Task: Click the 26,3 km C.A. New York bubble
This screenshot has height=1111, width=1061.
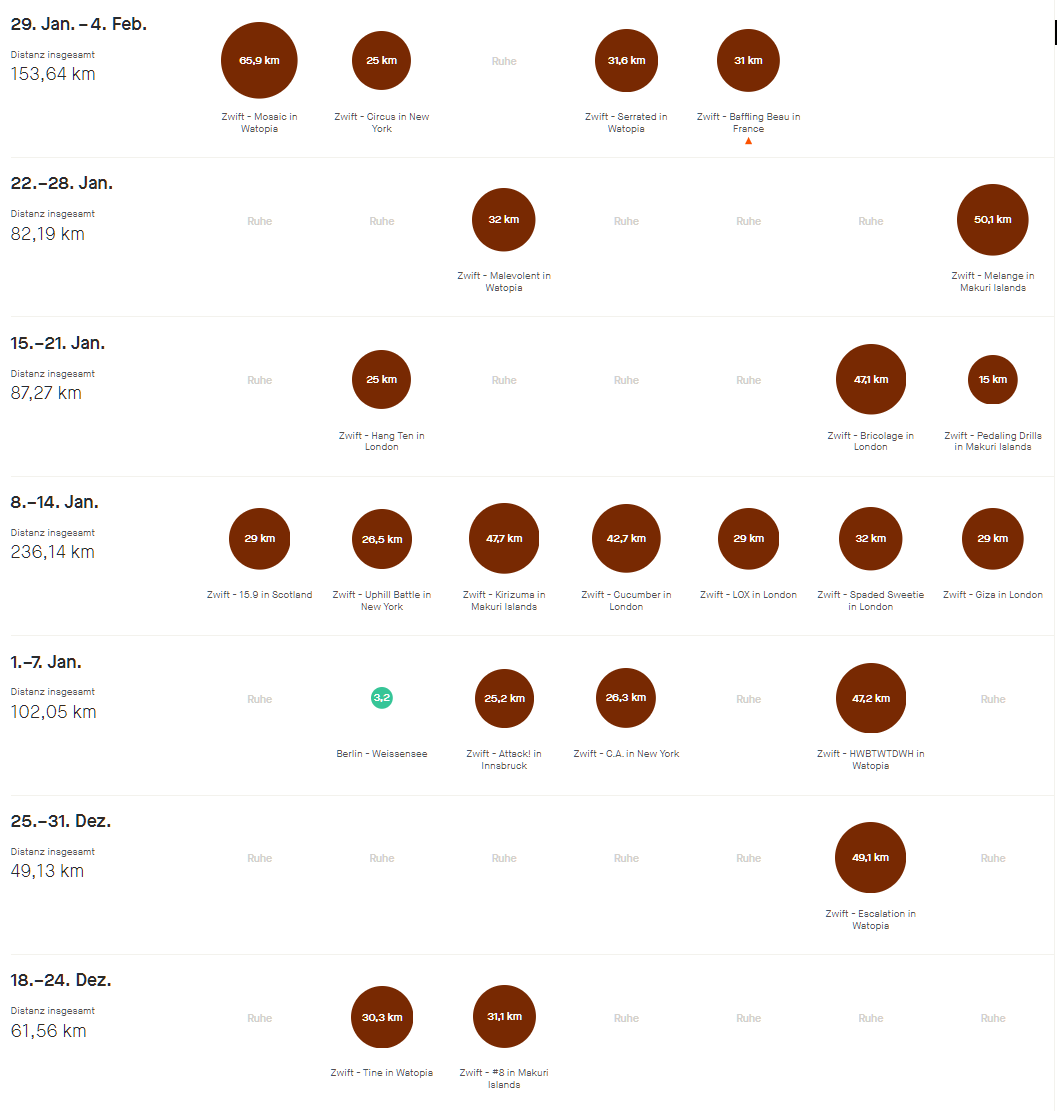Action: (x=626, y=698)
